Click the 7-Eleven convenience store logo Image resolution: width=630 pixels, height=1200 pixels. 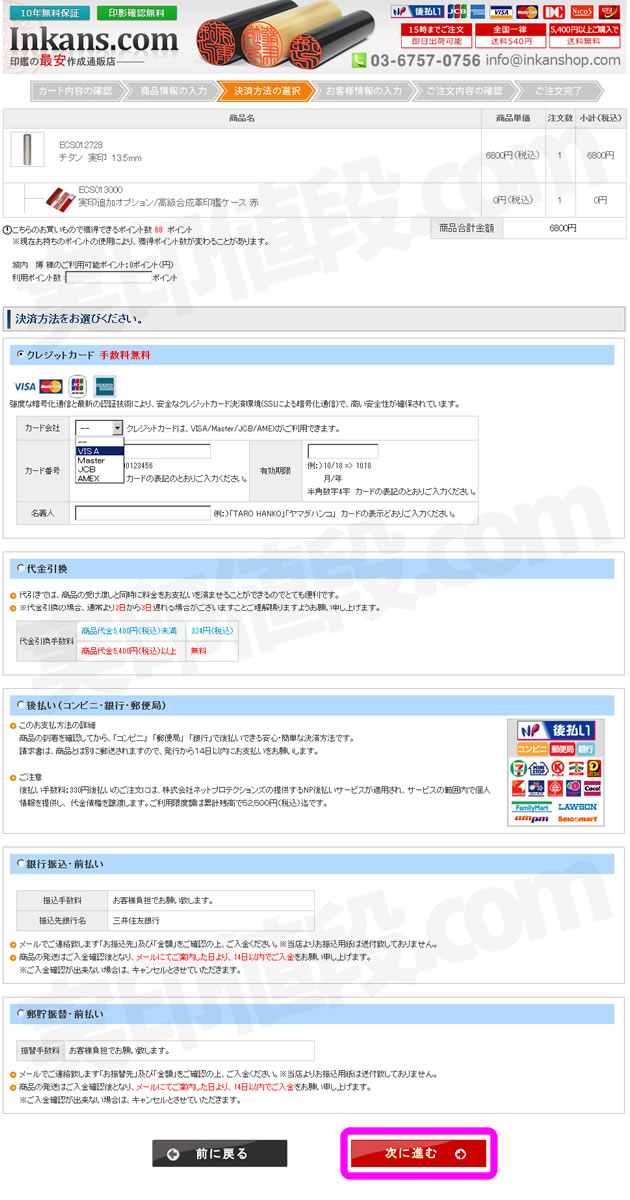pyautogui.click(x=520, y=768)
